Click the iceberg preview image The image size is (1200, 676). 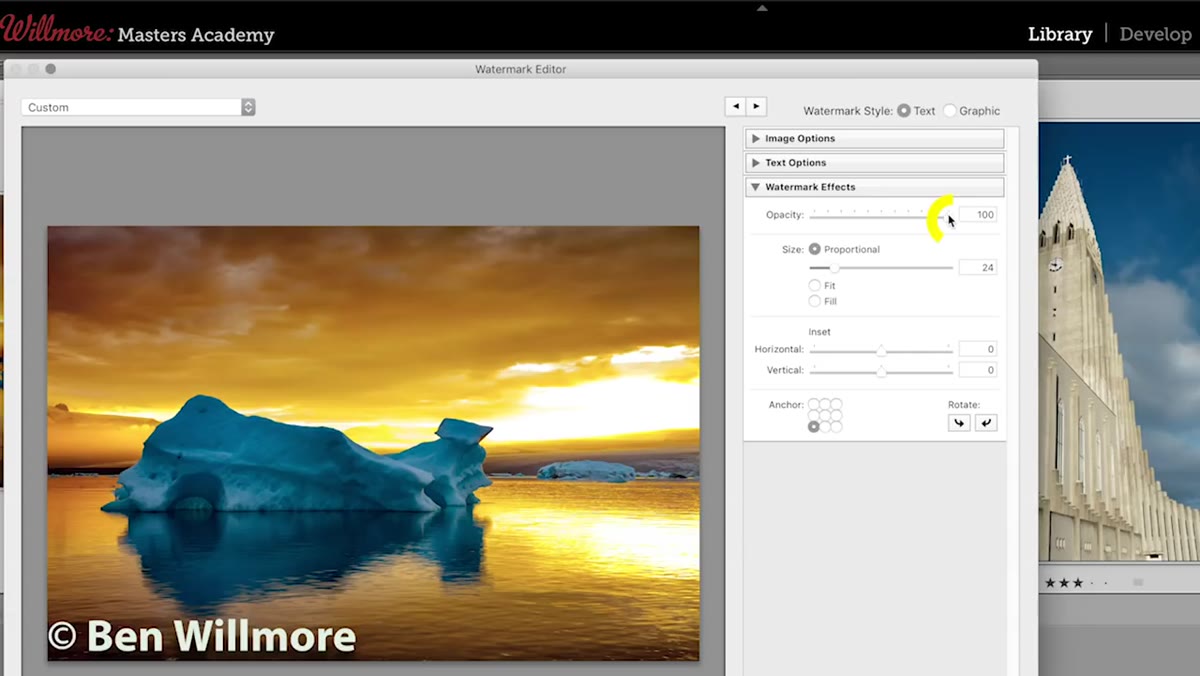coord(373,443)
